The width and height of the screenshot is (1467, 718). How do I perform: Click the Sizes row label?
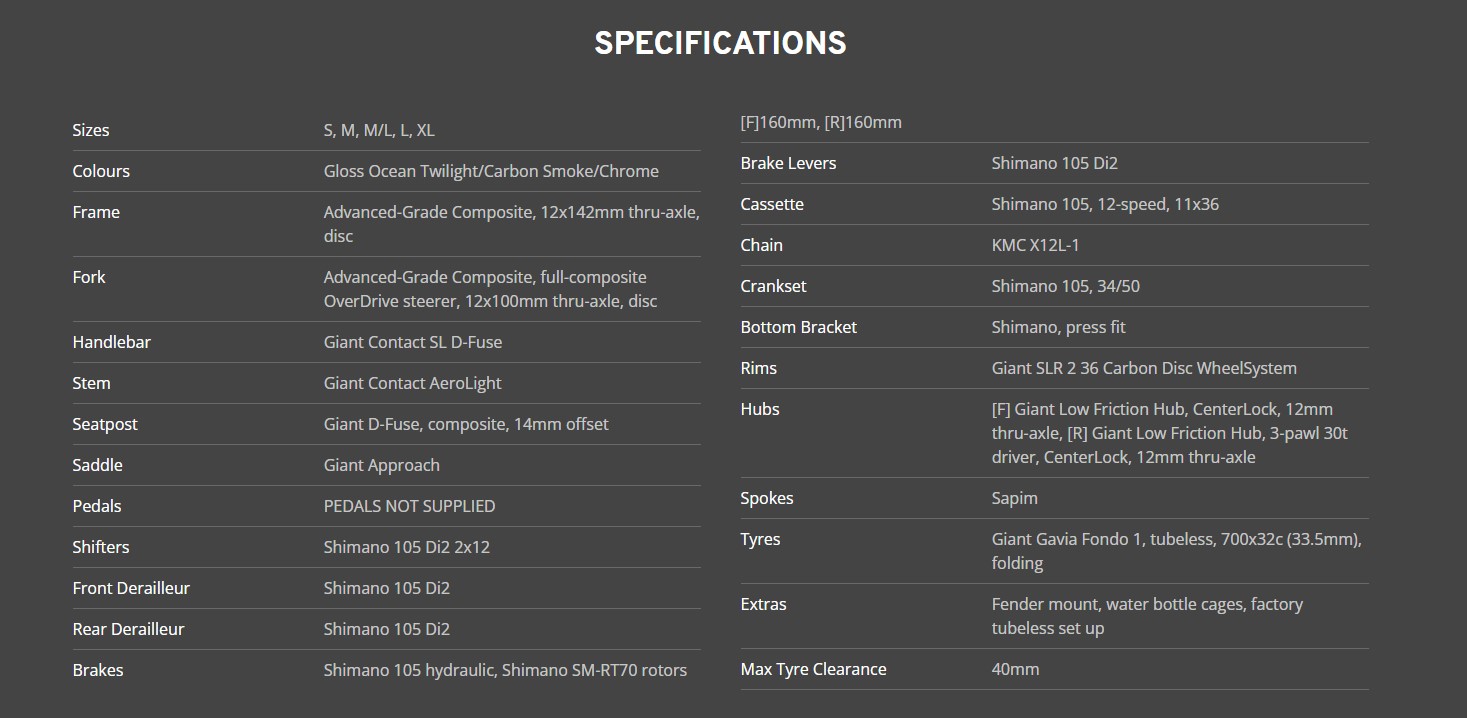point(91,130)
